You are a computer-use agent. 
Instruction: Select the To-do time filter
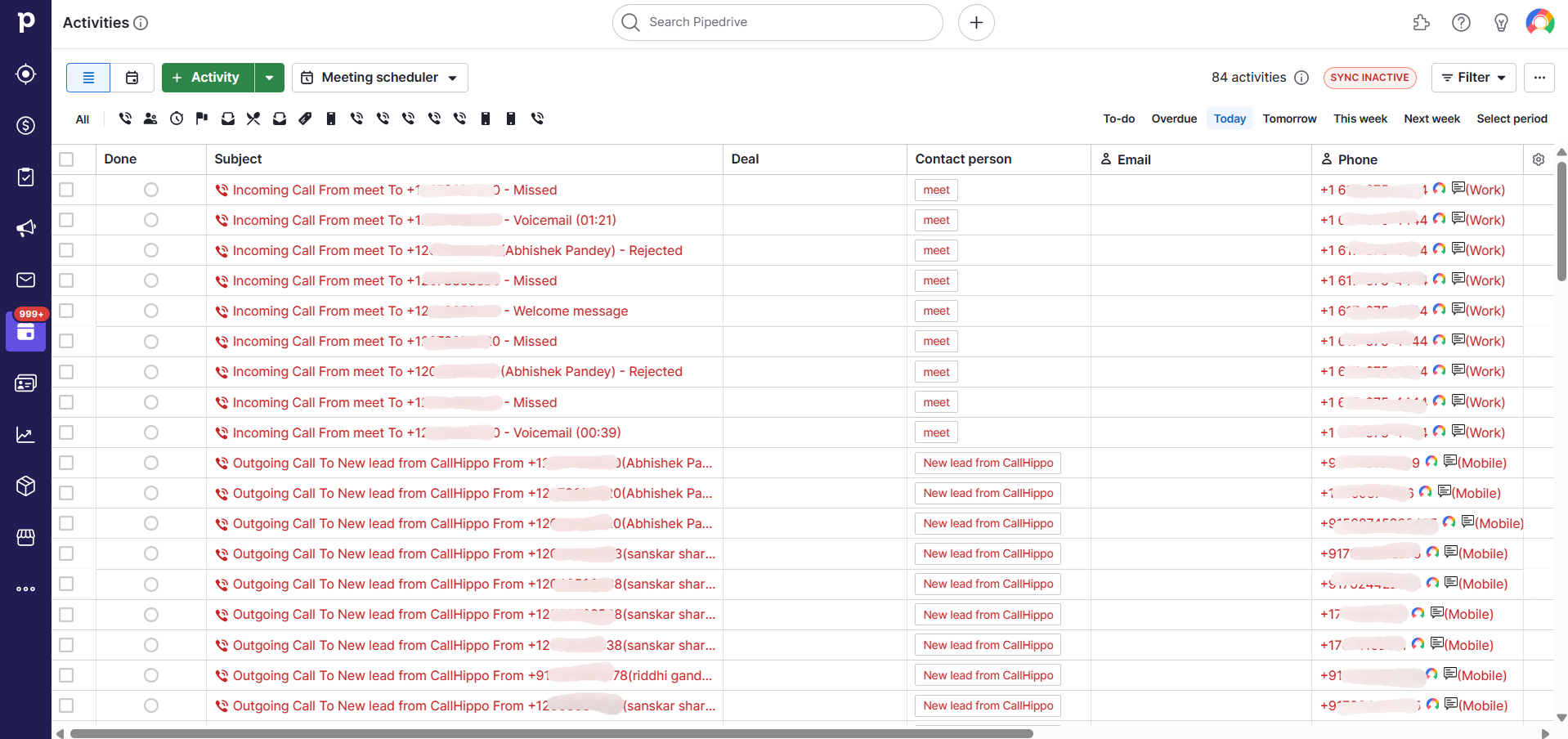pos(1118,119)
